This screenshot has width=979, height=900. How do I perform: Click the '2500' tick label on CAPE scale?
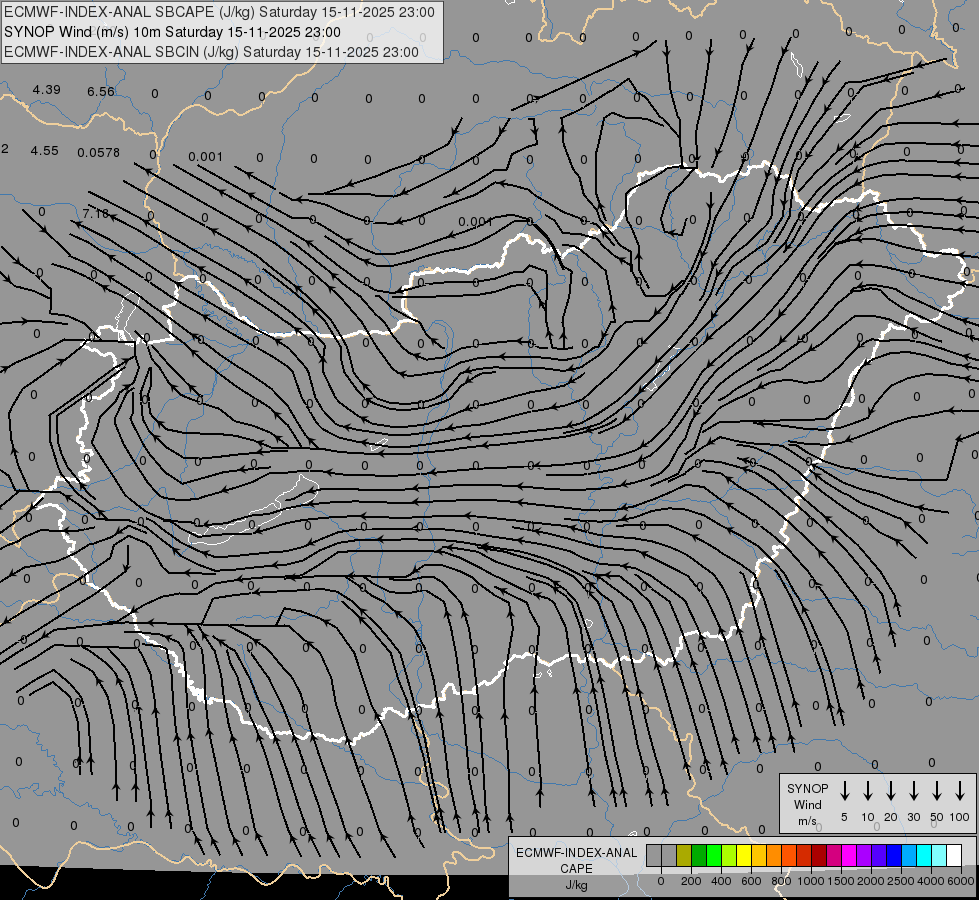tap(901, 881)
